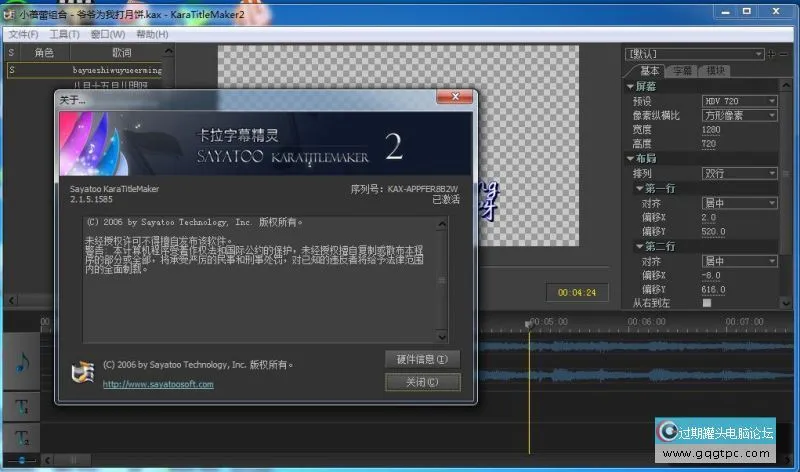Click the 宽度 value 1280
This screenshot has width=800, height=472.
pos(711,130)
